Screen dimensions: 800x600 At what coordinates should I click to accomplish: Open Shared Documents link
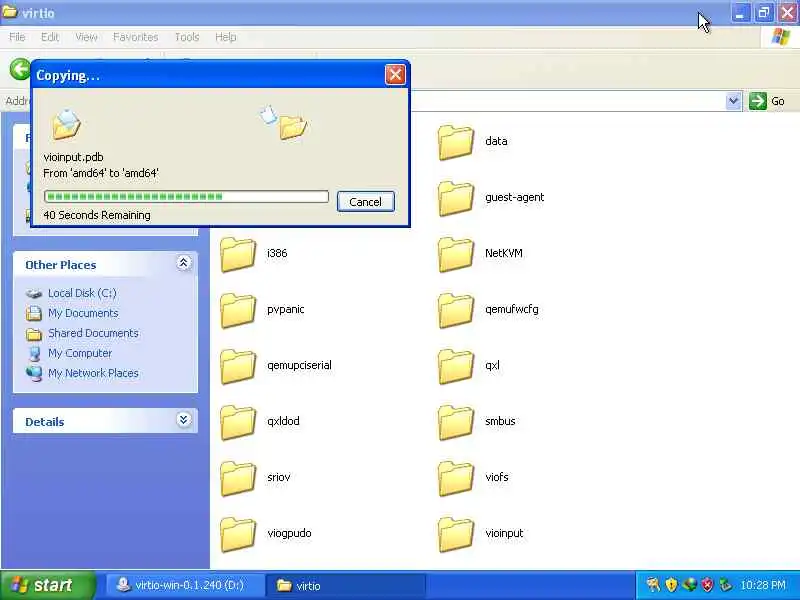tap(93, 333)
